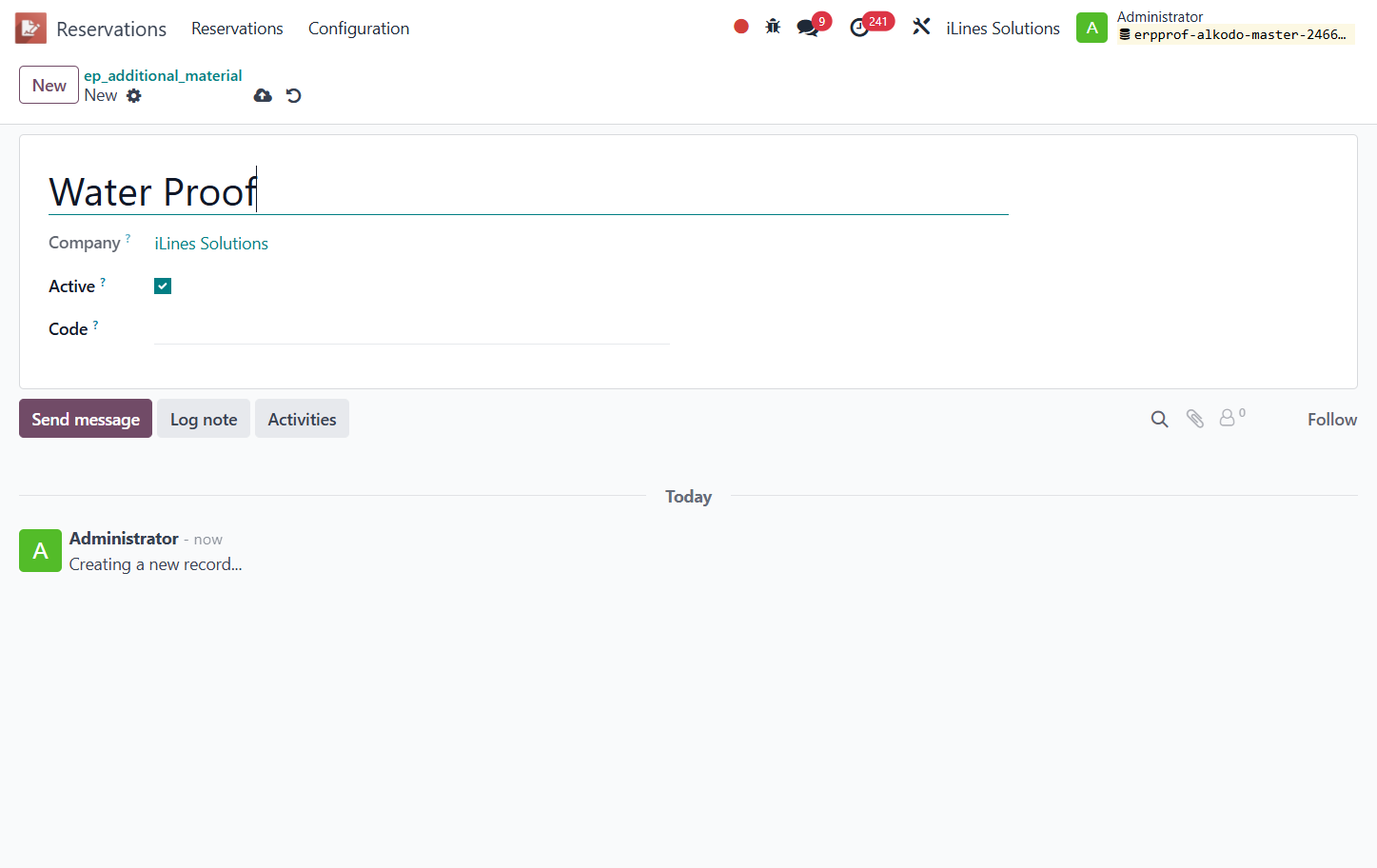Click the New record button
Image resolution: width=1377 pixels, height=868 pixels.
pyautogui.click(x=49, y=85)
